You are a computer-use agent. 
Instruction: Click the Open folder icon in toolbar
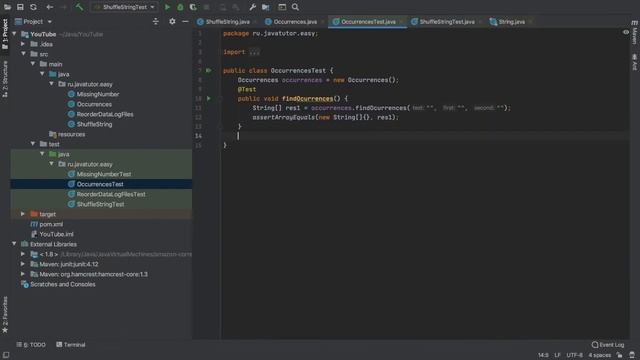coord(7,7)
